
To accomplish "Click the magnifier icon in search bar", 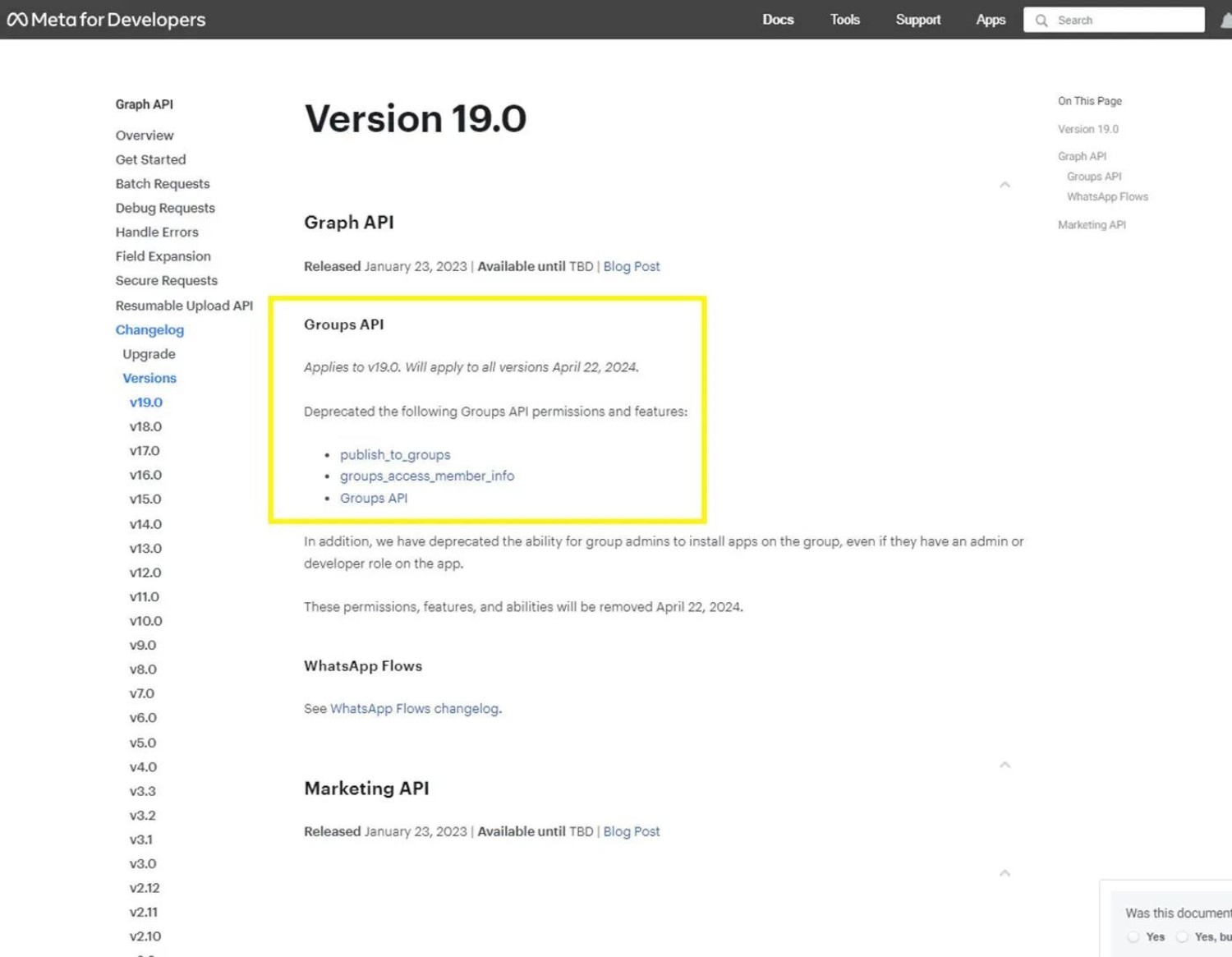I will coord(1041,21).
